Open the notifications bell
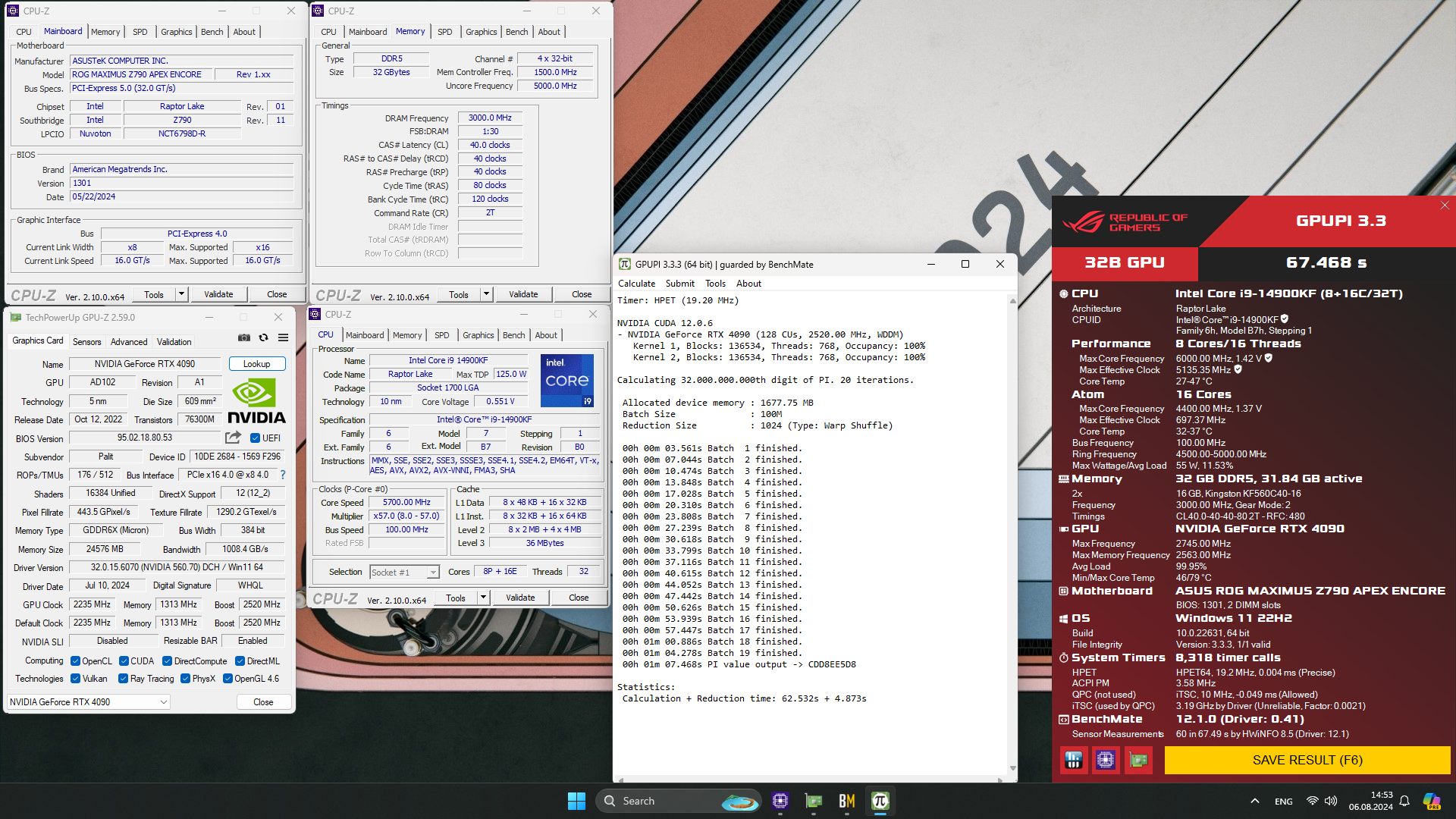This screenshot has height=819, width=1456. click(1404, 801)
